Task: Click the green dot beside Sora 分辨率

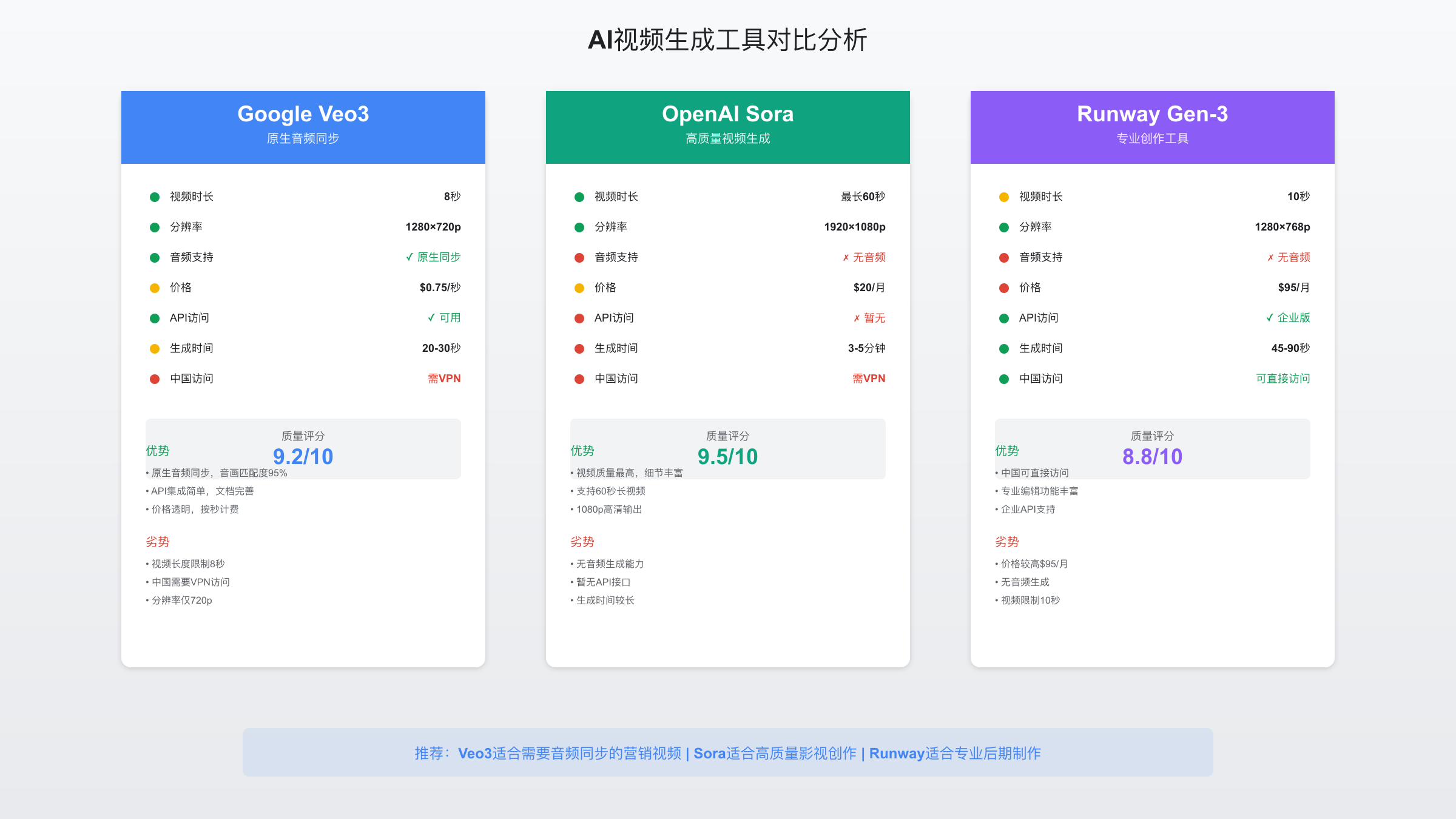Action: [x=579, y=227]
